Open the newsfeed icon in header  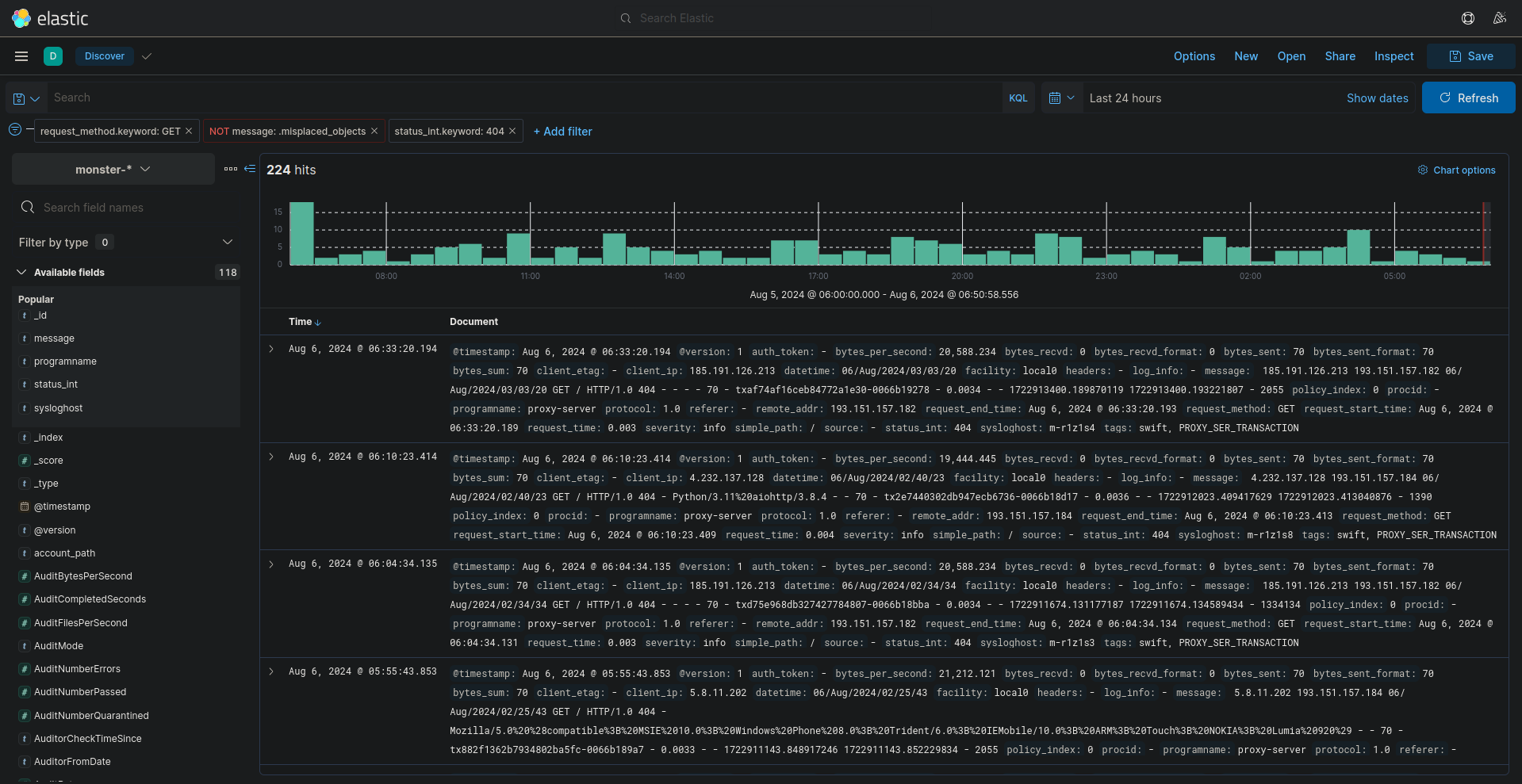(1499, 18)
